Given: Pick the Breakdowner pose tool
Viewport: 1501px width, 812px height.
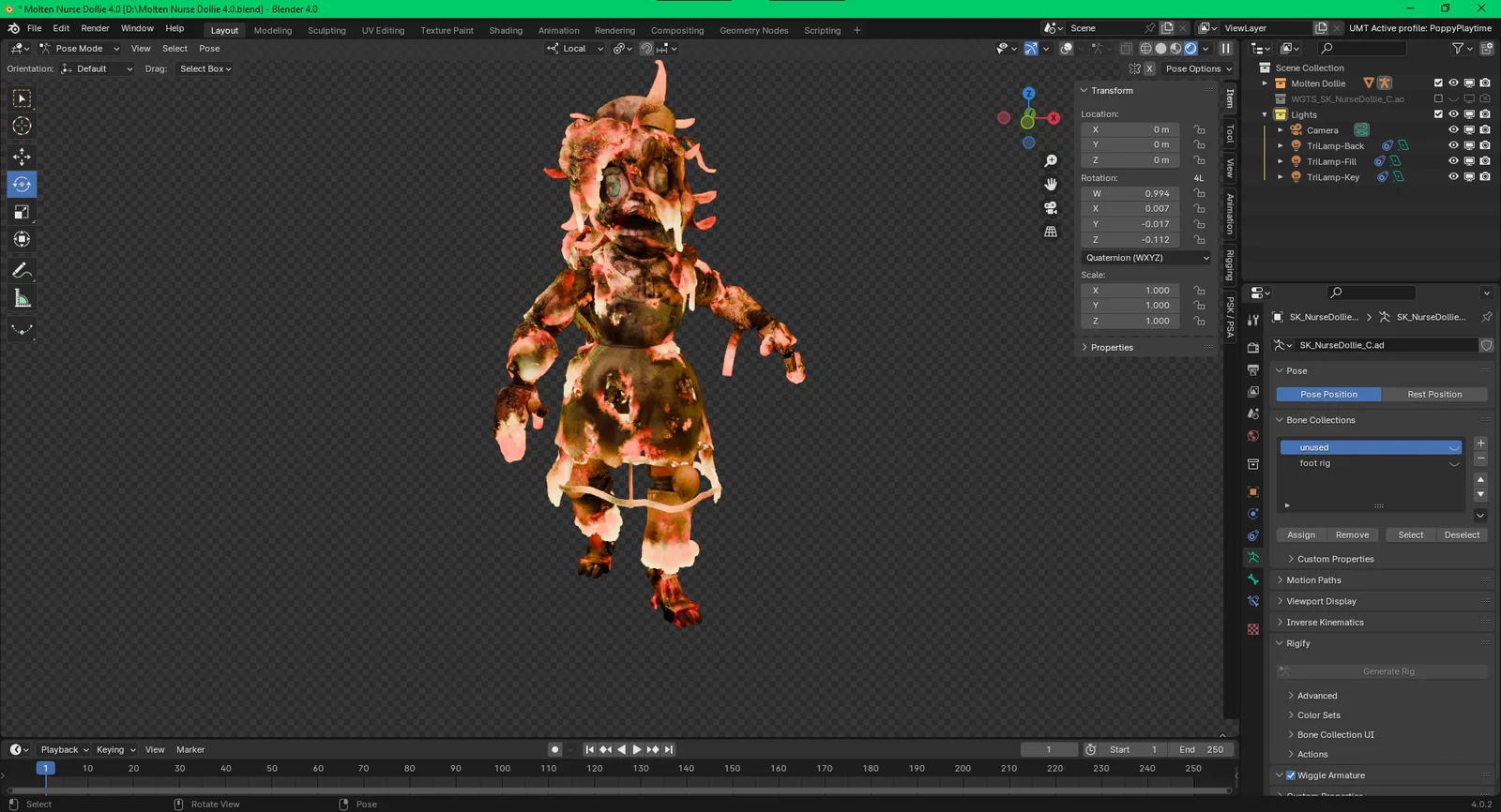Looking at the screenshot, I should click(22, 329).
